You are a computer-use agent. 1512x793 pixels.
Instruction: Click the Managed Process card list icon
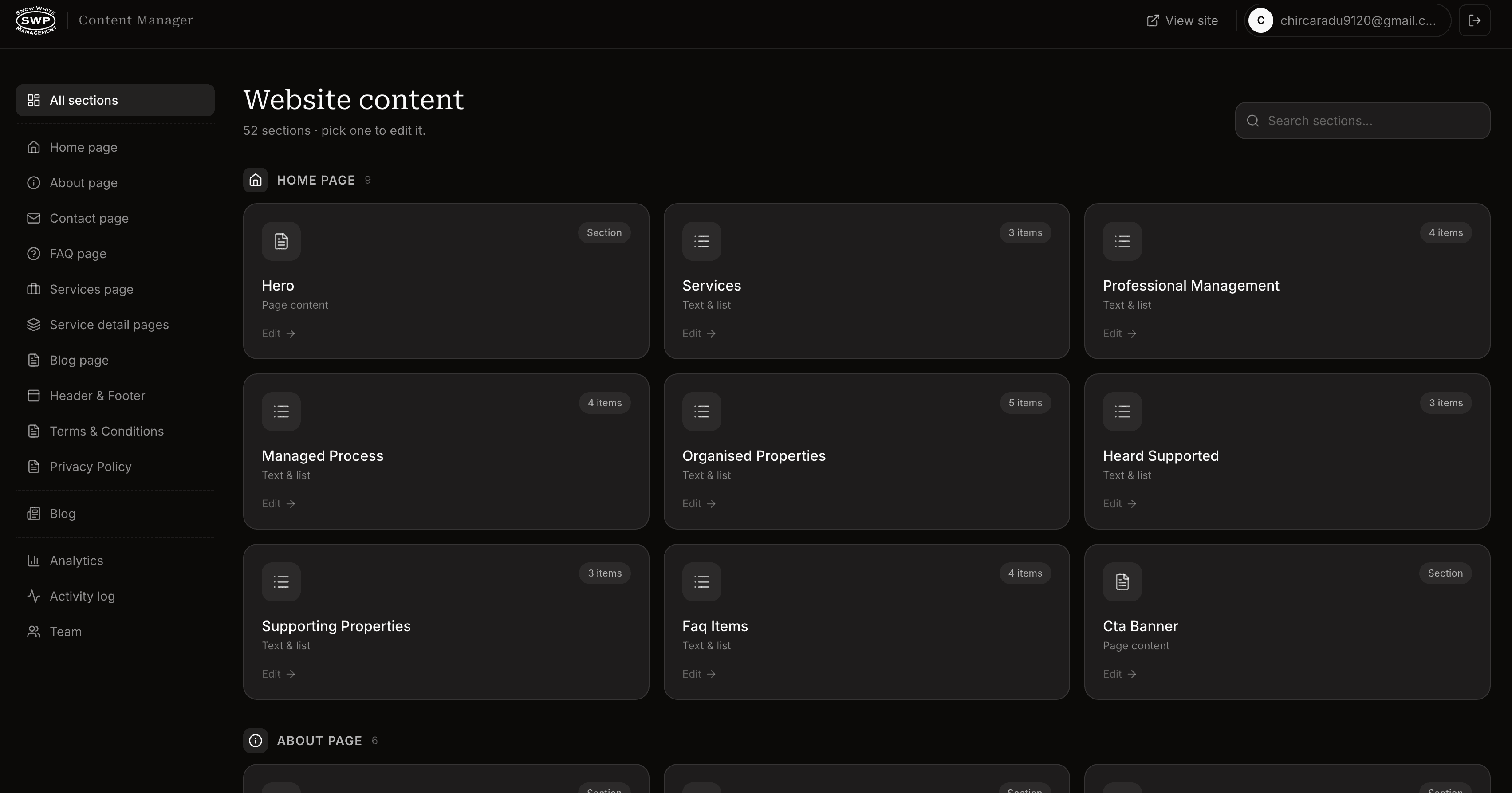(281, 412)
